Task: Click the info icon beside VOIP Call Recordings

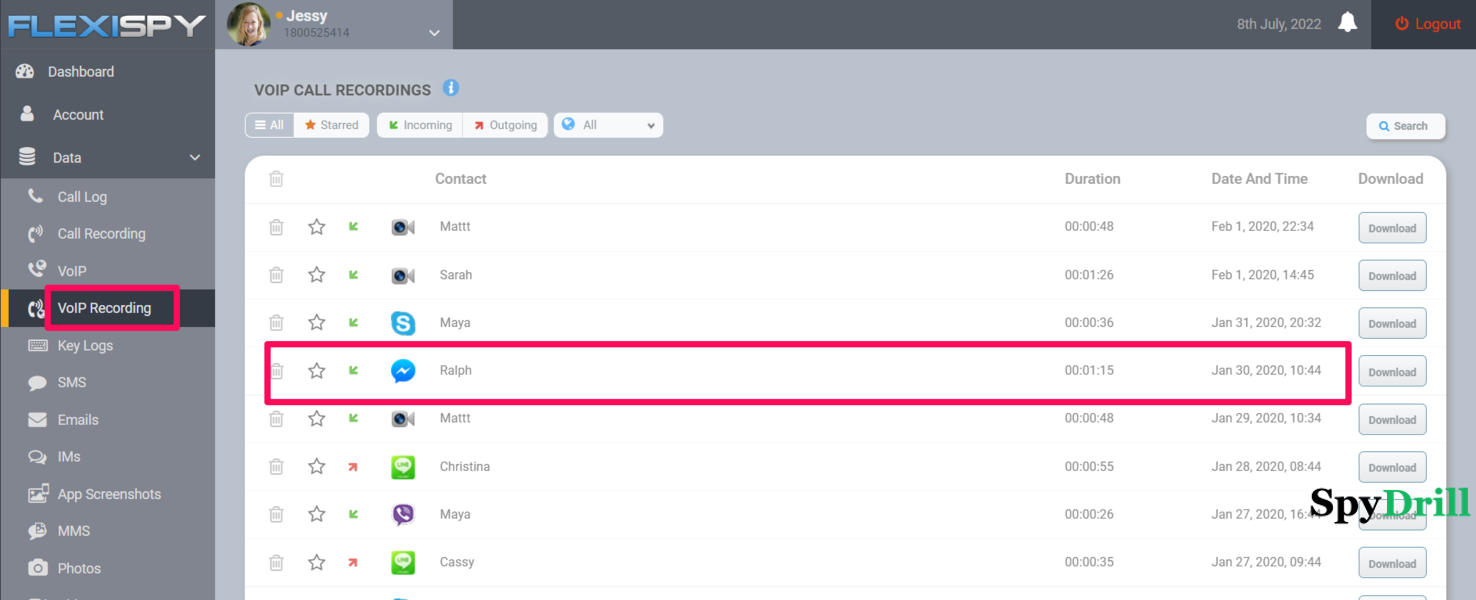Action: 451,88
